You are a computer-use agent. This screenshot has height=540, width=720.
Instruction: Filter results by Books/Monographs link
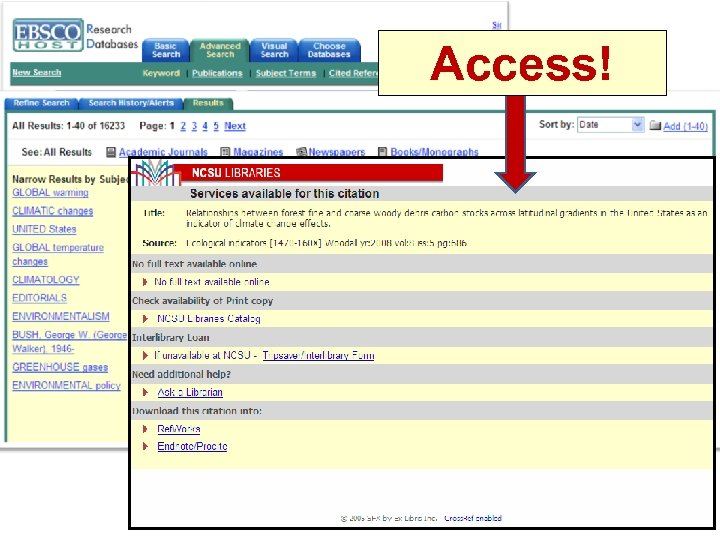pyautogui.click(x=434, y=152)
